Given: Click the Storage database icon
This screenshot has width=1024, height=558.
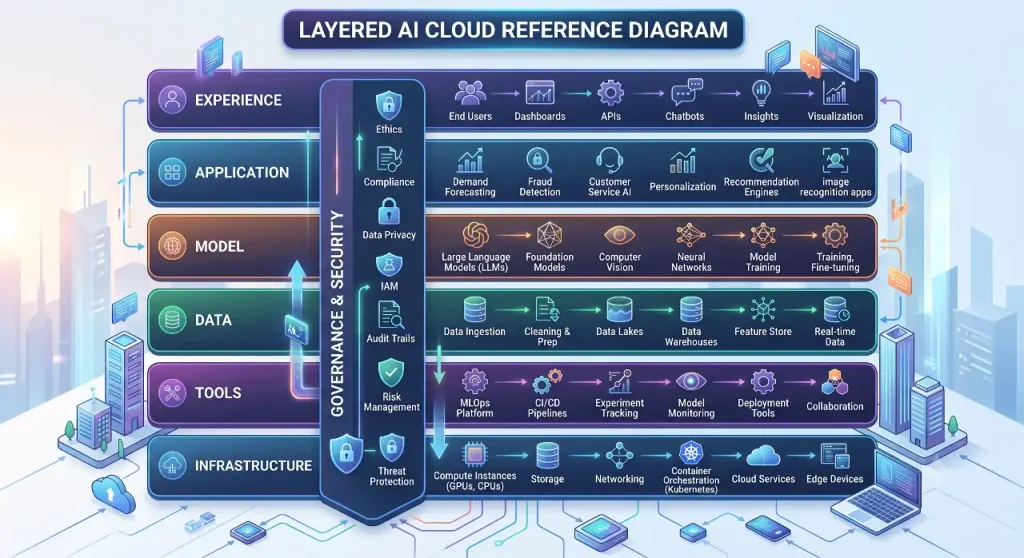Looking at the screenshot, I should 547,455.
